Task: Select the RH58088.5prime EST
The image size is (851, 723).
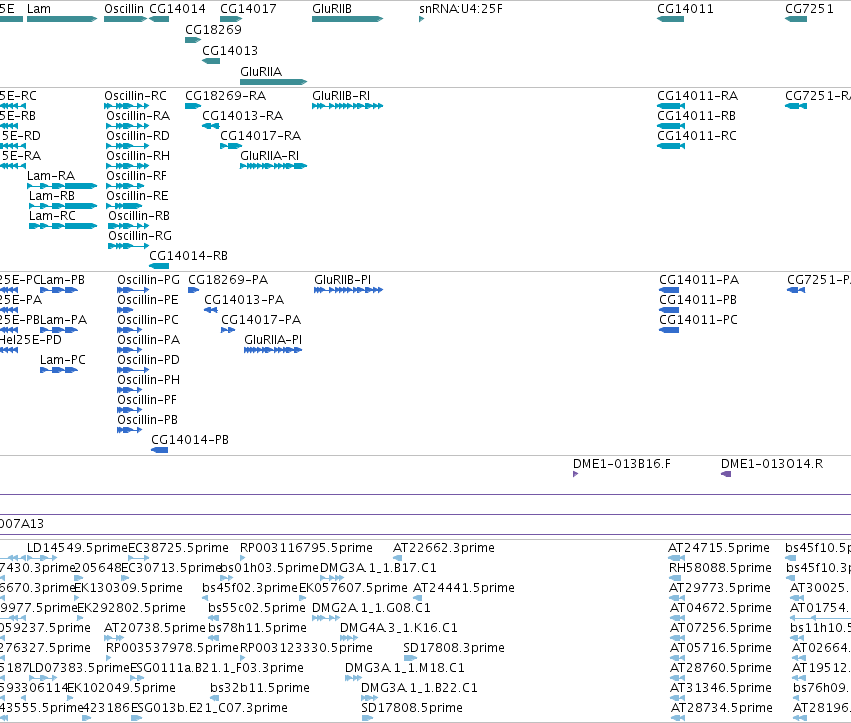Action: click(x=674, y=578)
